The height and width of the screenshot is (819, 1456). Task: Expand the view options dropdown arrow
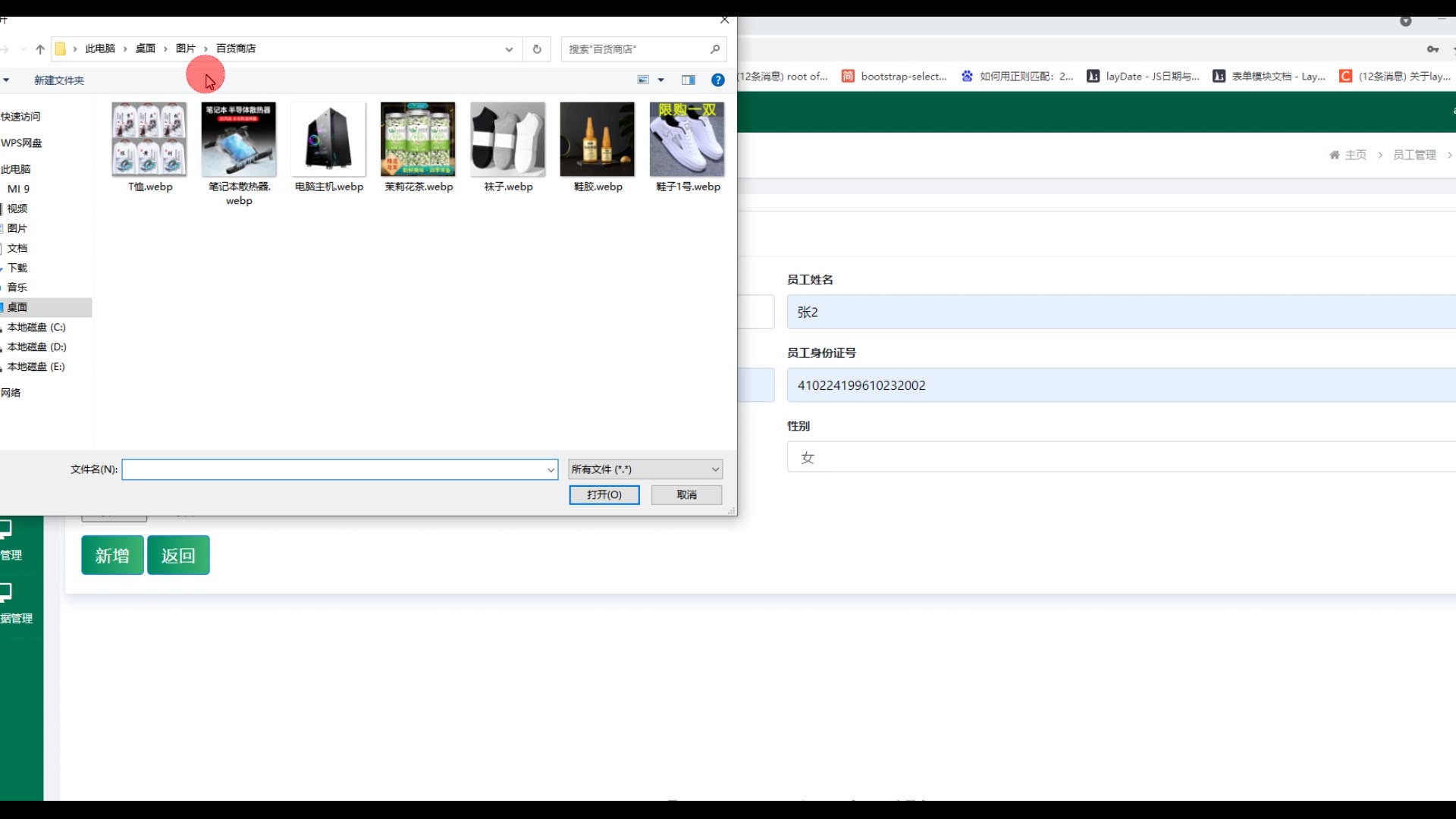tap(661, 80)
